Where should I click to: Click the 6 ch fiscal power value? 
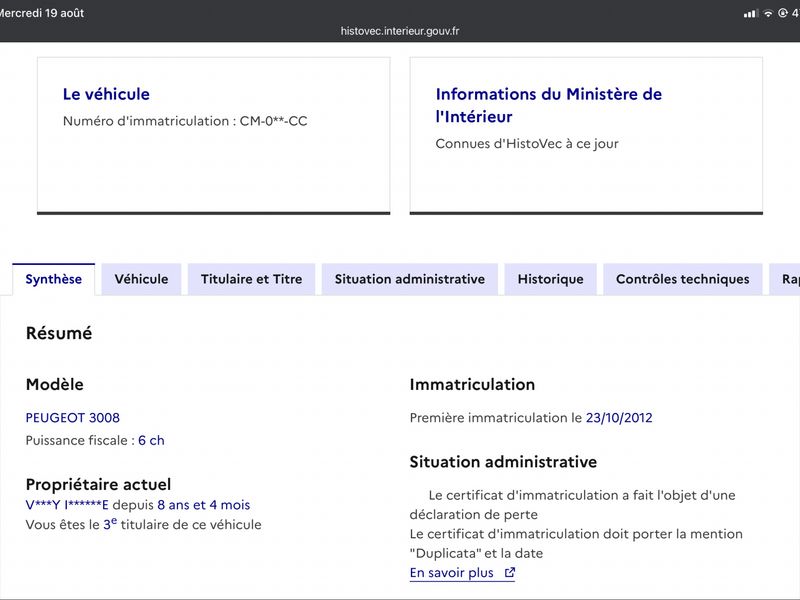click(x=151, y=440)
